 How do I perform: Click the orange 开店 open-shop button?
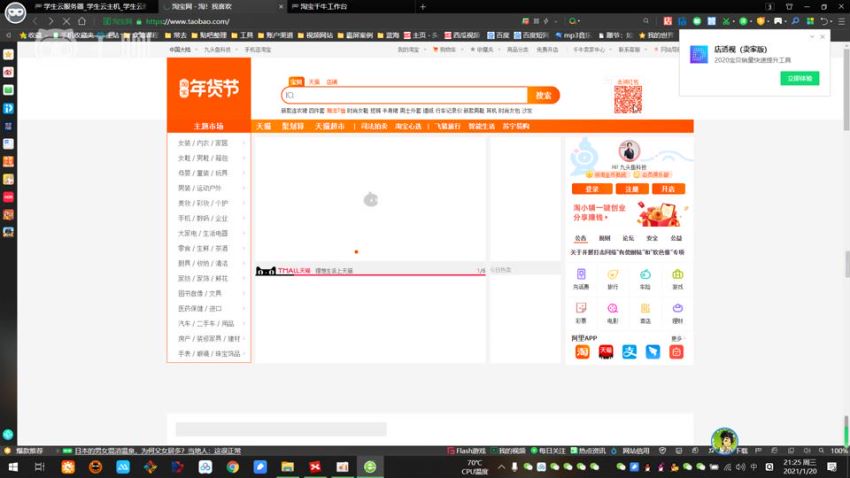[668, 189]
